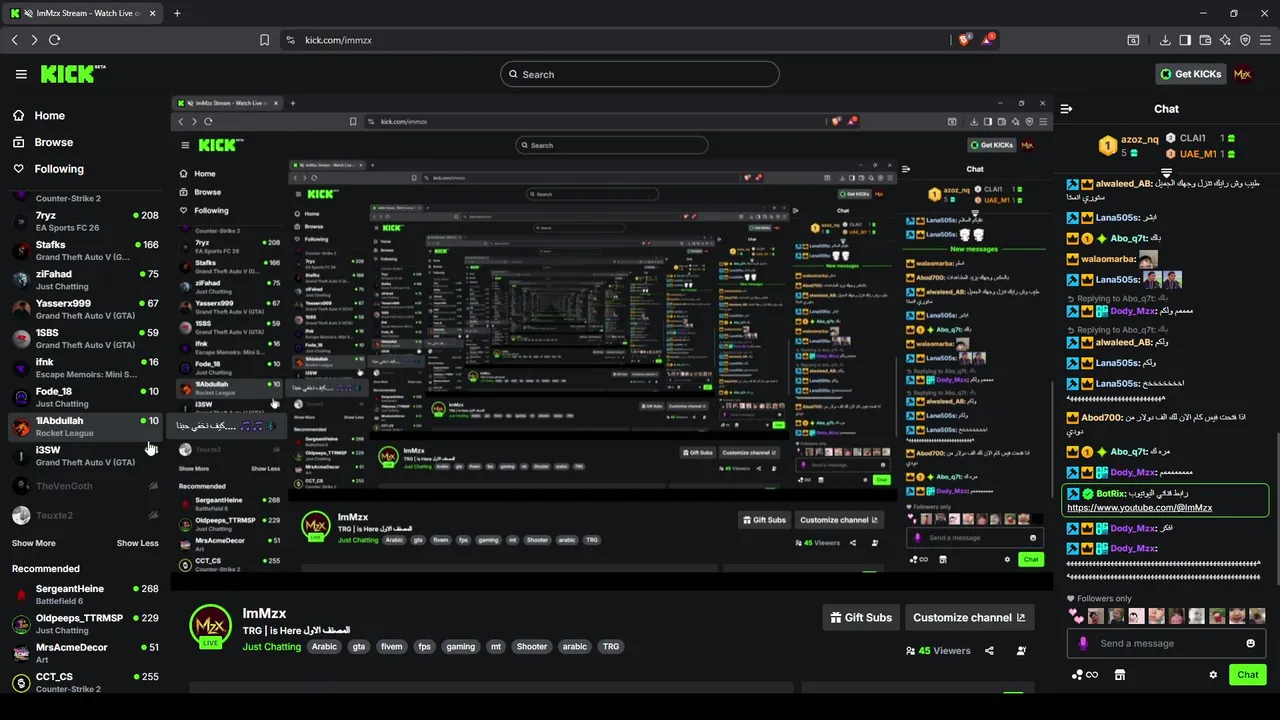
Task: Open the browser downloads icon
Action: [1165, 40]
